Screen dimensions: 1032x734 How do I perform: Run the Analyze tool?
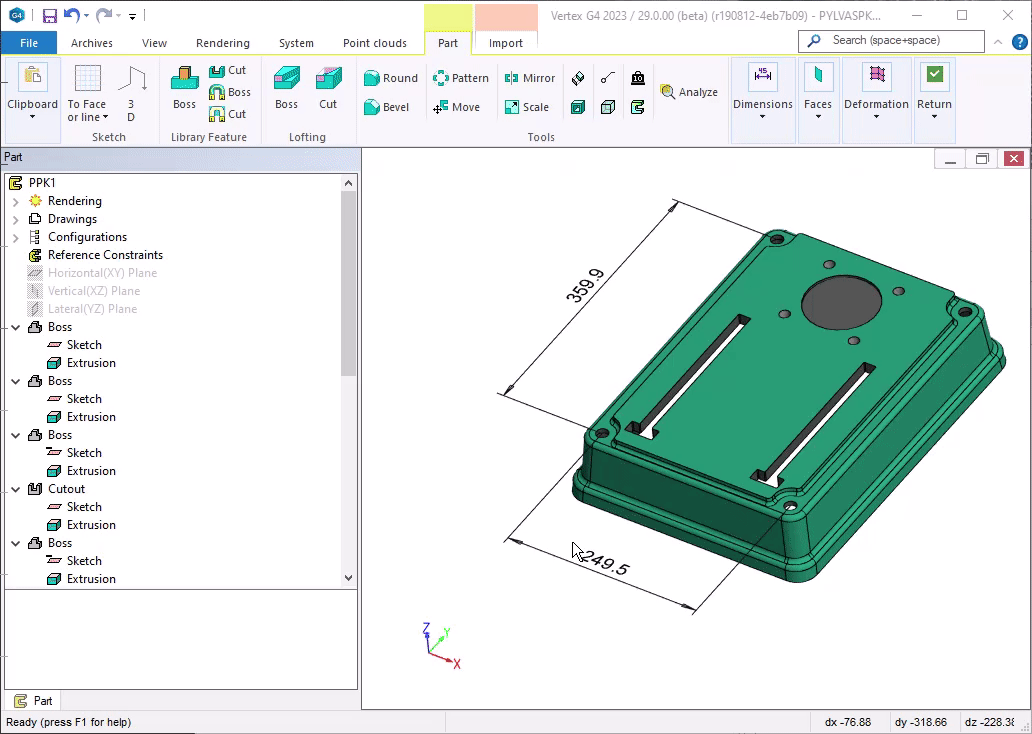(x=689, y=92)
